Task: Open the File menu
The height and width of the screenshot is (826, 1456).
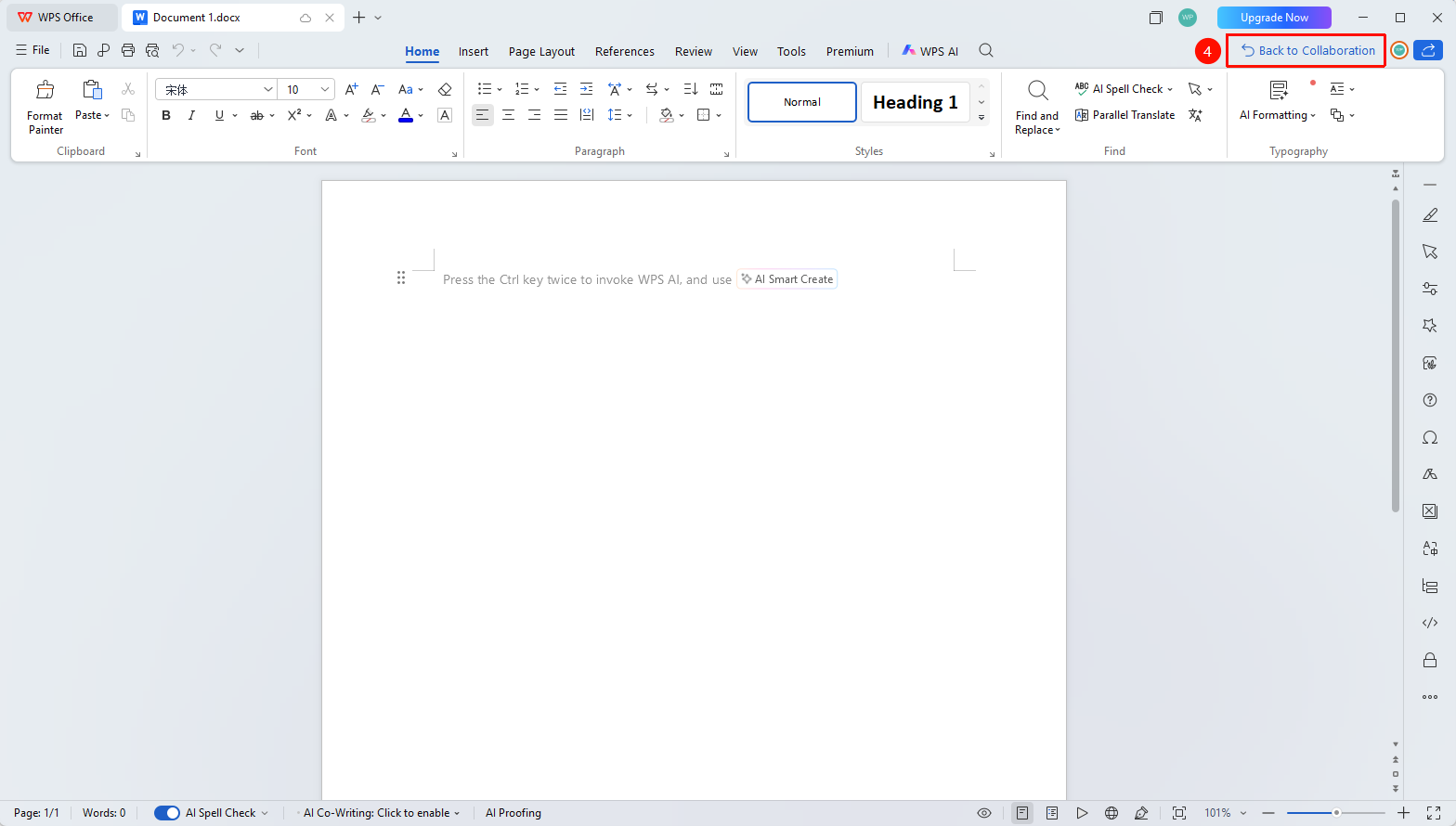Action: point(33,50)
